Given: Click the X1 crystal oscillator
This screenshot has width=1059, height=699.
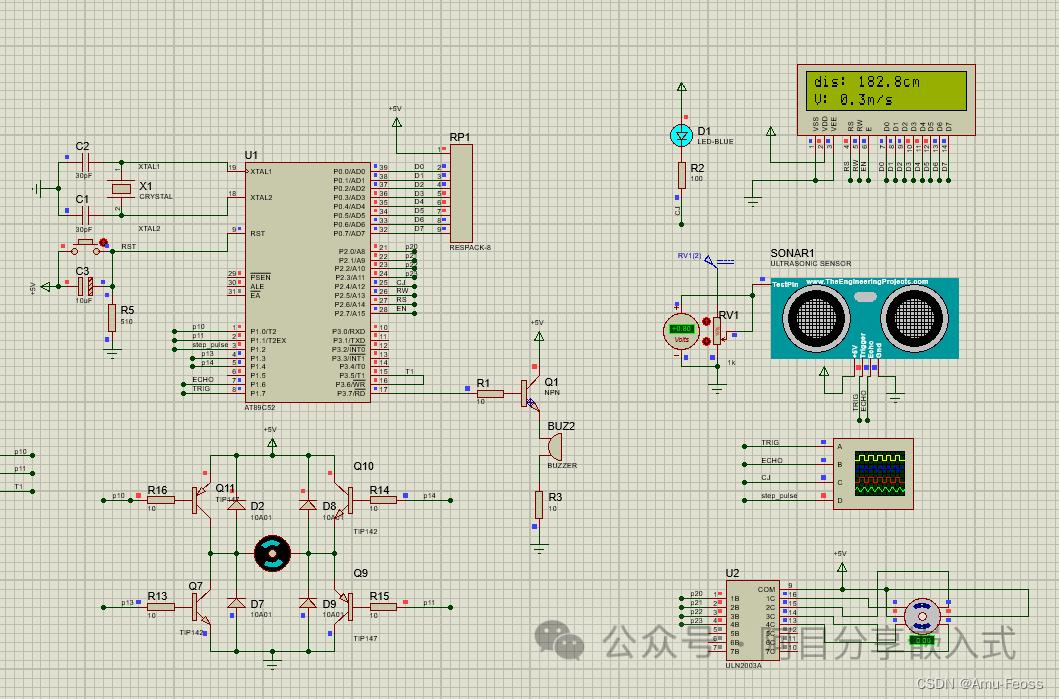Looking at the screenshot, I should [x=122, y=189].
